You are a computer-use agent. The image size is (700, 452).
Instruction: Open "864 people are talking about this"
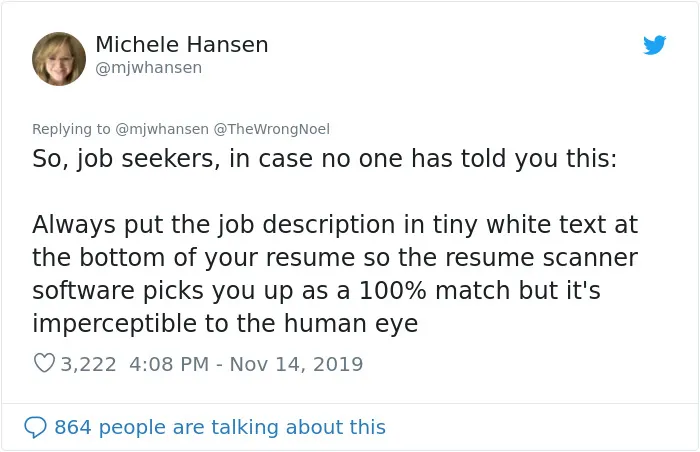[220, 427]
